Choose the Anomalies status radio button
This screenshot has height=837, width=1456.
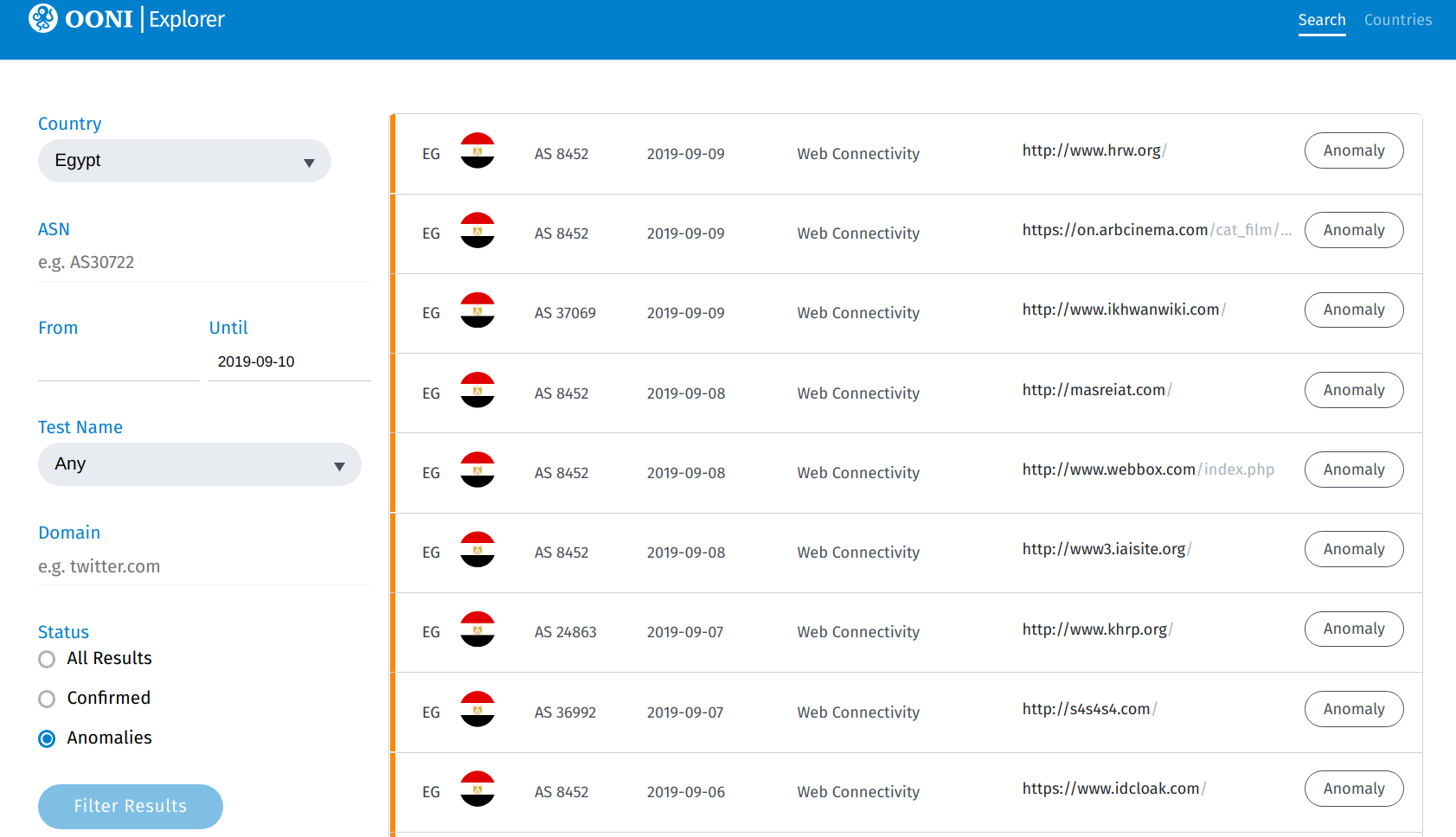point(47,739)
